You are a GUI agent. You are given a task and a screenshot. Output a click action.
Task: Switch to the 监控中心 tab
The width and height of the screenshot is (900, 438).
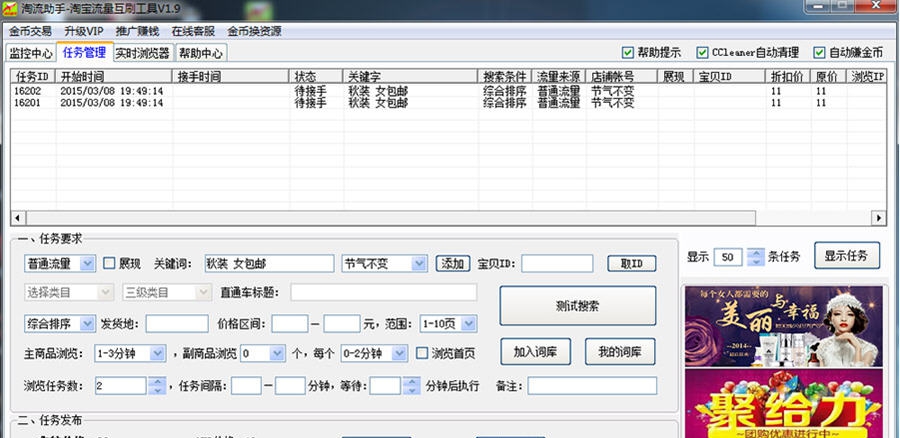click(30, 53)
